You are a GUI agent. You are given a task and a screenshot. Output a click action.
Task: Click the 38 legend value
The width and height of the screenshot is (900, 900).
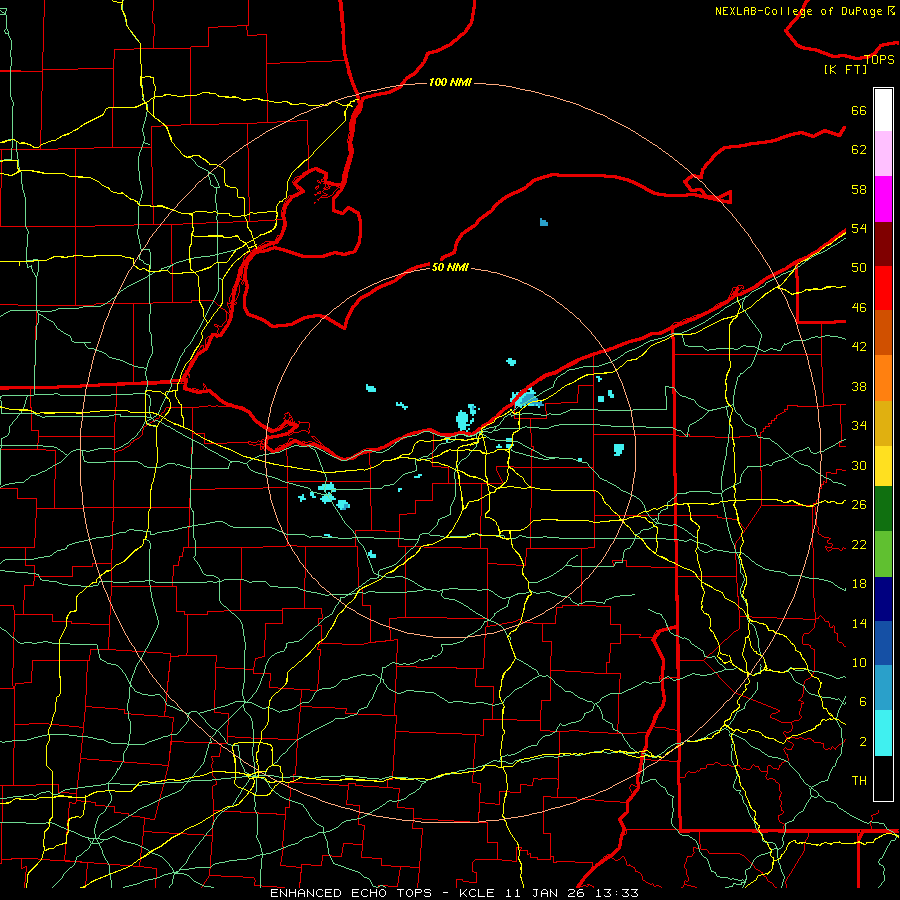[859, 387]
